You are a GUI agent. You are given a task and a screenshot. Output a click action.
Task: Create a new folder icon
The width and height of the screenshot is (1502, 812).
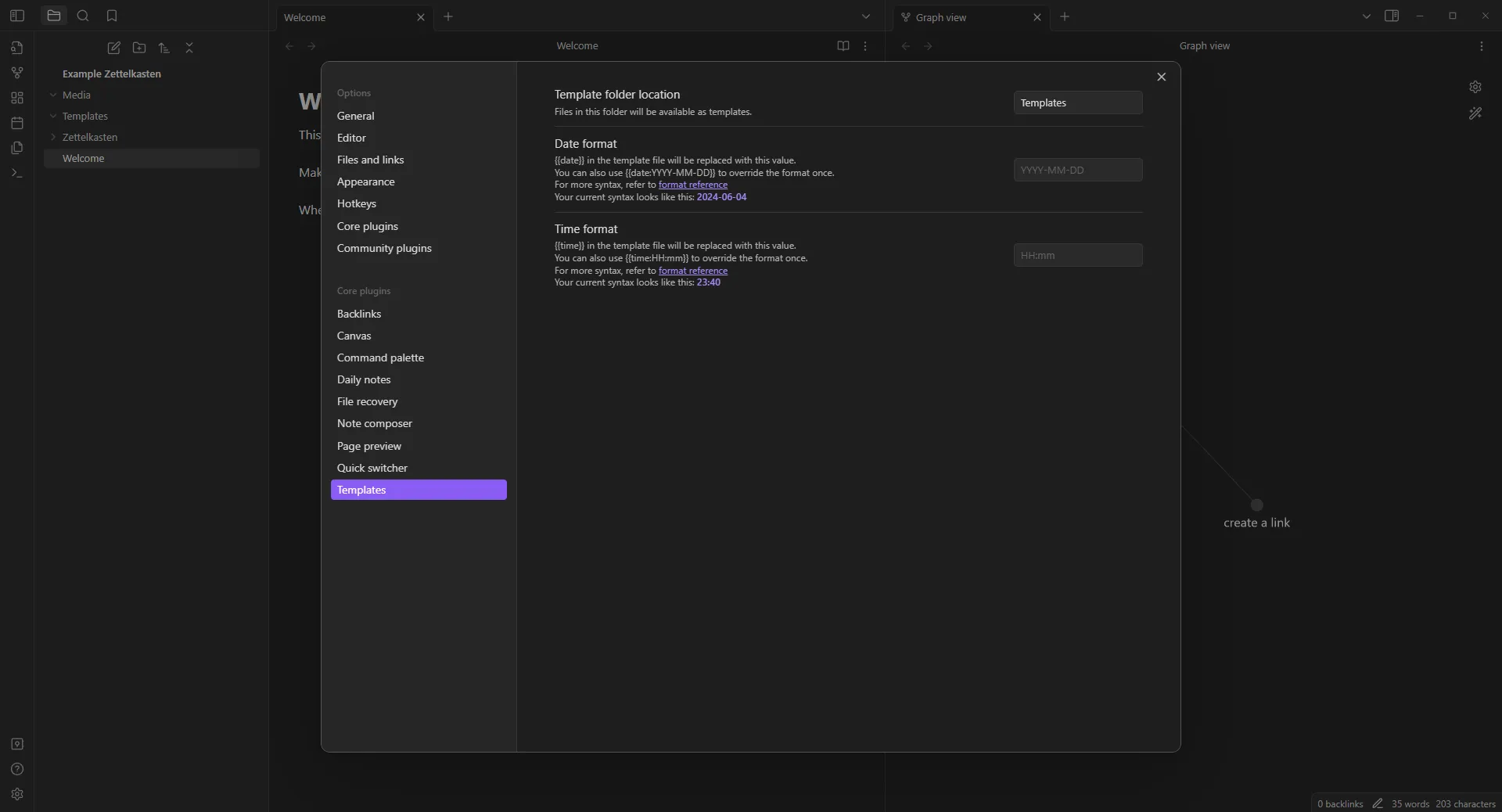pyautogui.click(x=139, y=48)
